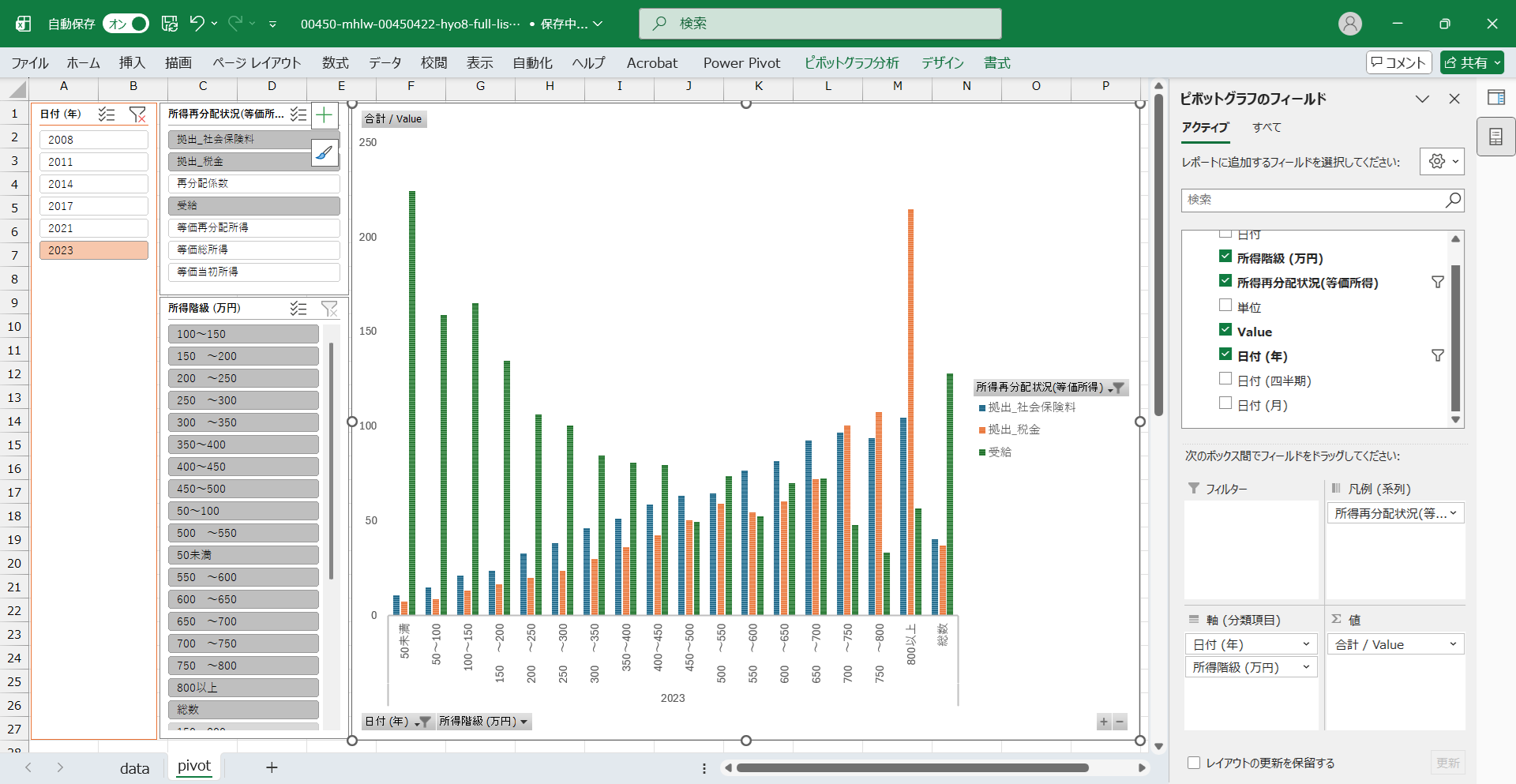The image size is (1516, 784).
Task: Uncheck the Value field checkbox
Action: 1225,330
